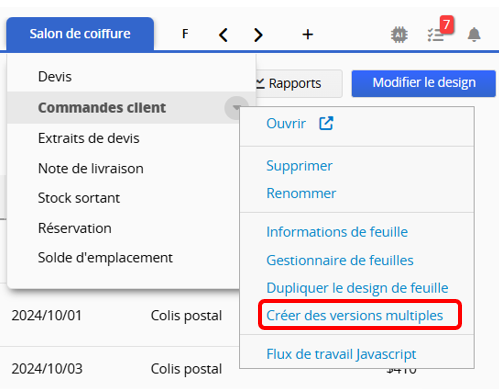Image resolution: width=499 pixels, height=389 pixels.
Task: Go to next tab with right chevron
Action: tap(258, 35)
